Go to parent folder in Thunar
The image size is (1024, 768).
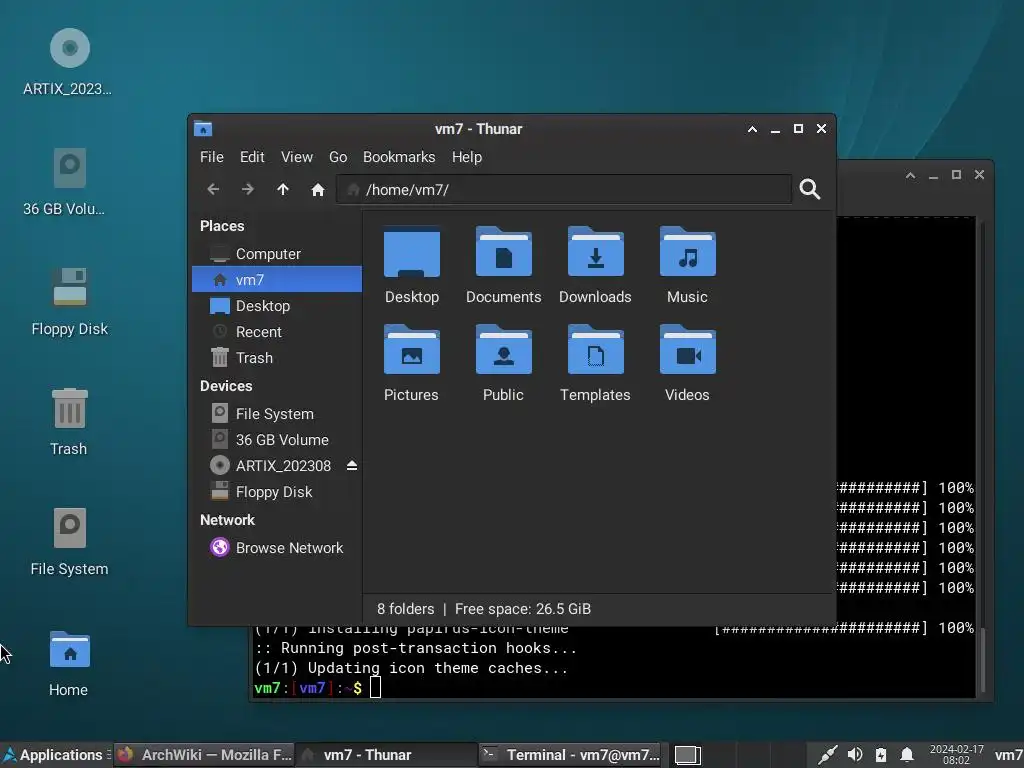coord(283,189)
